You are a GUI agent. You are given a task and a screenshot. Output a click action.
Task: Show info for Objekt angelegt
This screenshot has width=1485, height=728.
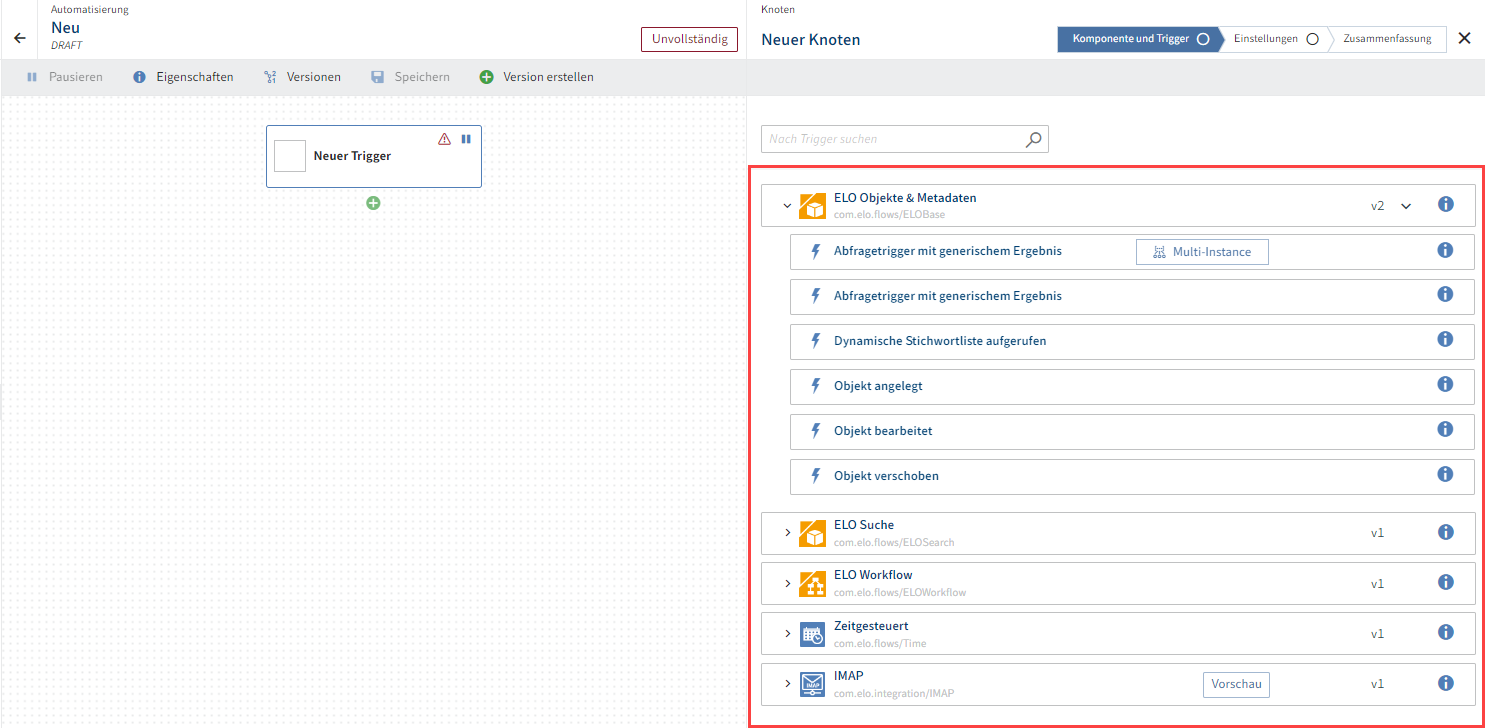point(1445,384)
